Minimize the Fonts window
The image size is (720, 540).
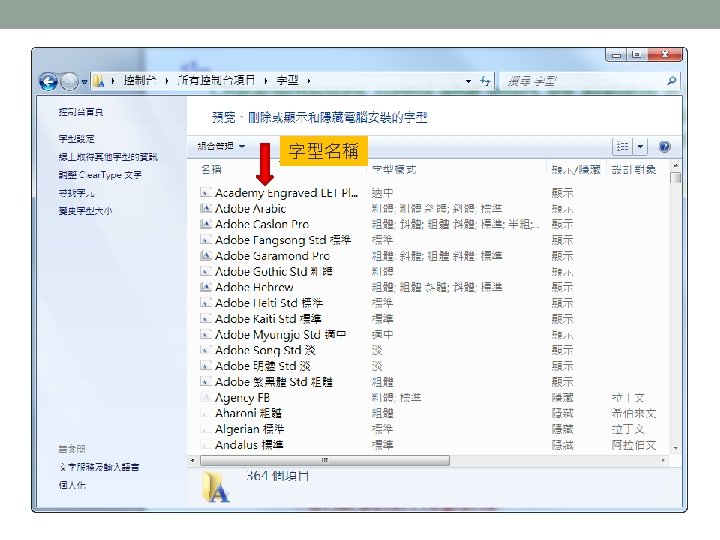[616, 55]
